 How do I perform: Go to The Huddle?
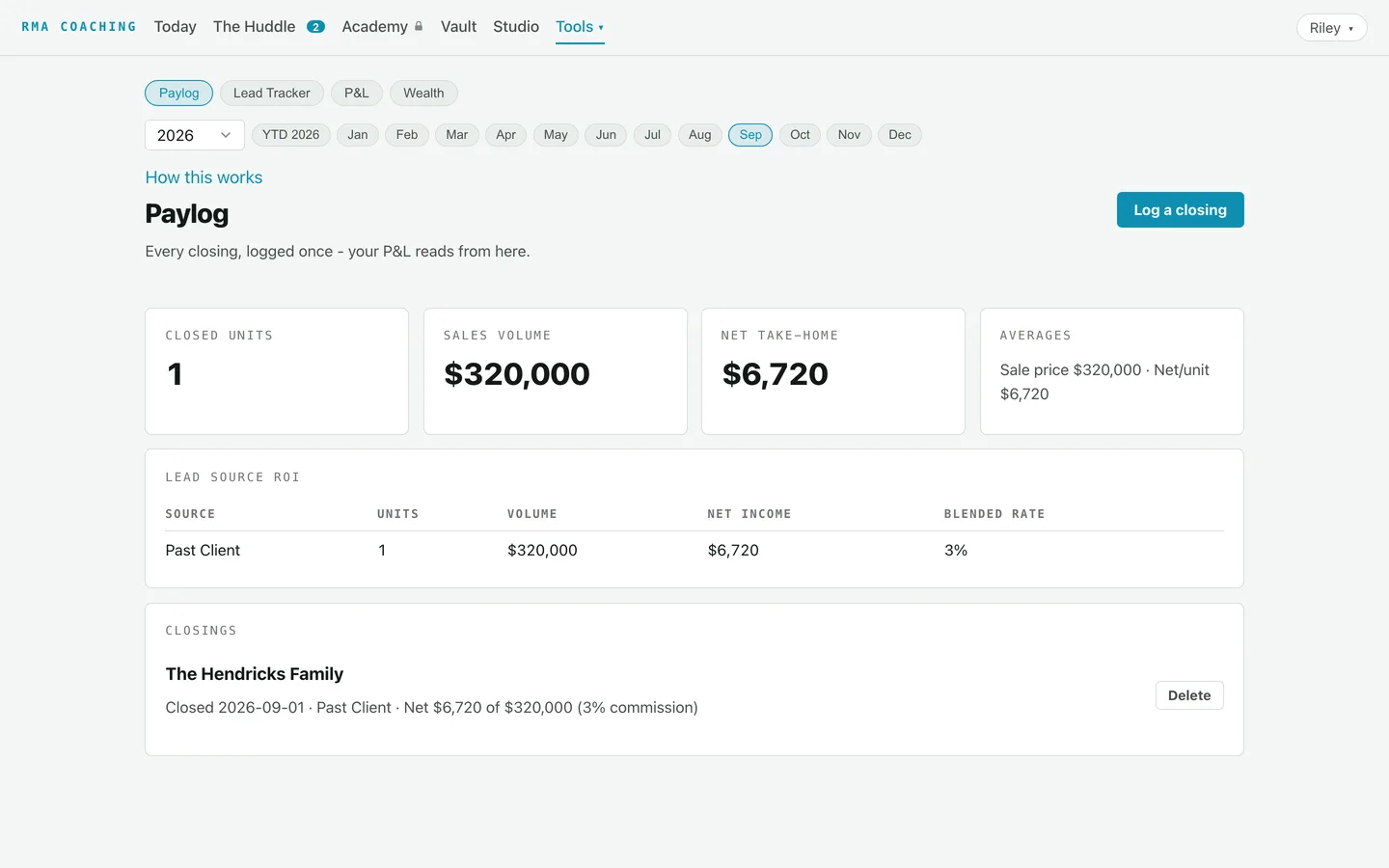[255, 27]
